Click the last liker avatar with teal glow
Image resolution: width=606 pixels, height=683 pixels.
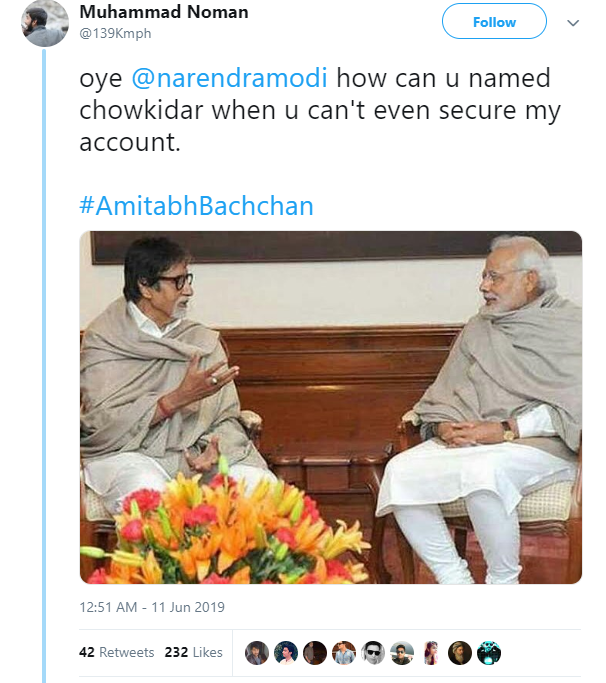(x=489, y=653)
